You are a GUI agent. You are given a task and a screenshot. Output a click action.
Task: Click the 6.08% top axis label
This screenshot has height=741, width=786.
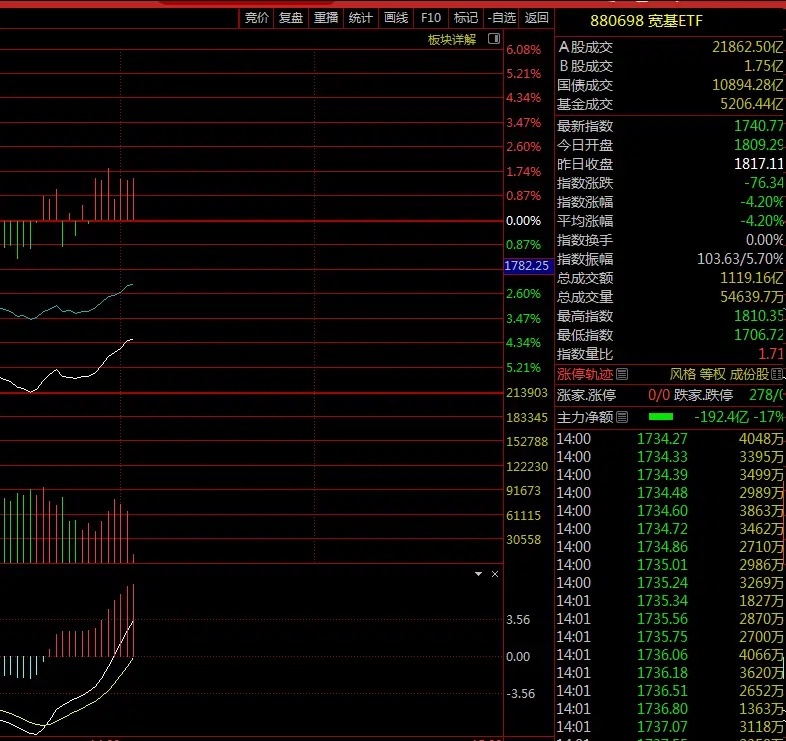pos(523,50)
